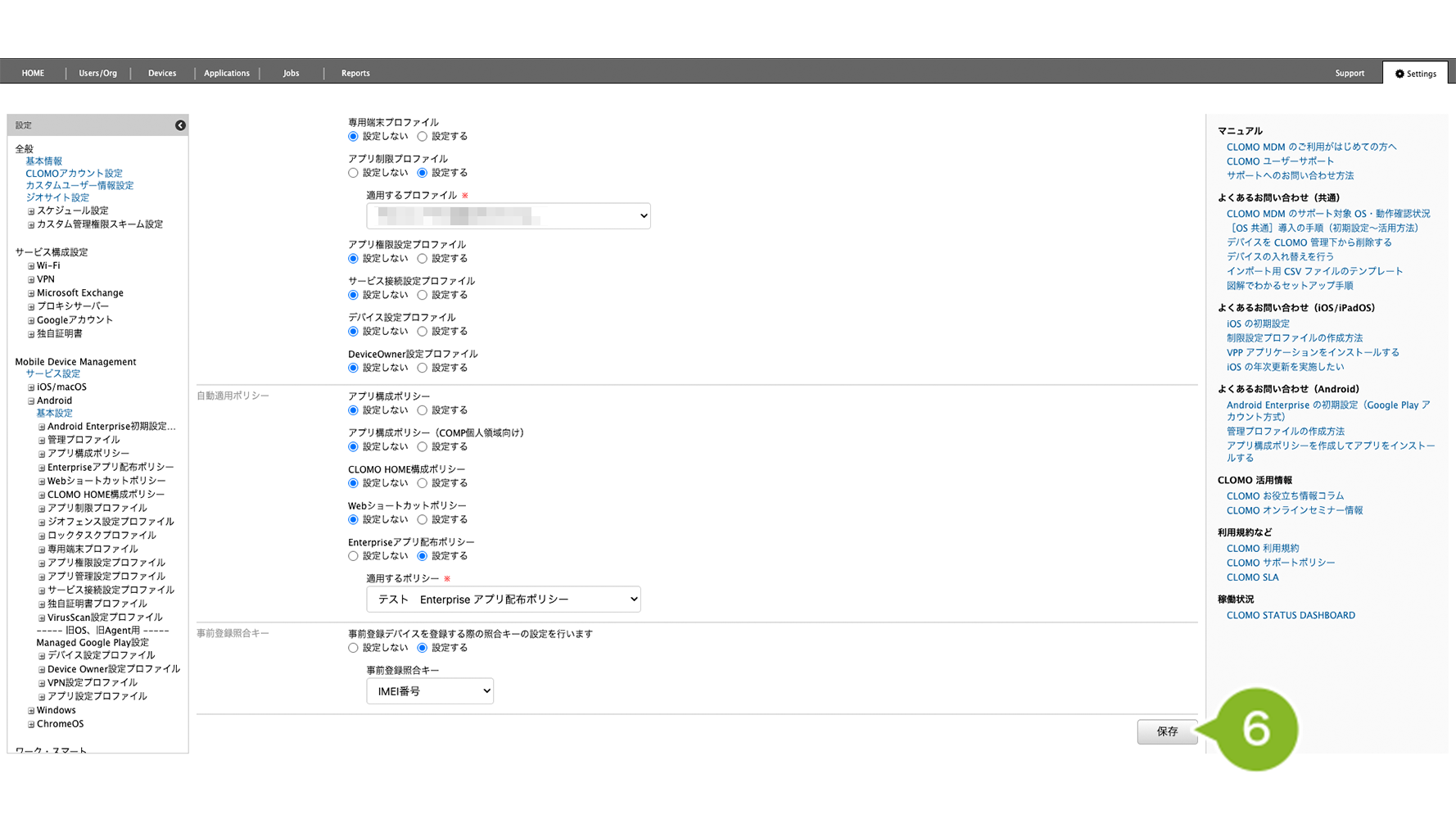Expand the VPN tree plus icon
1456x819 pixels.
click(31, 280)
